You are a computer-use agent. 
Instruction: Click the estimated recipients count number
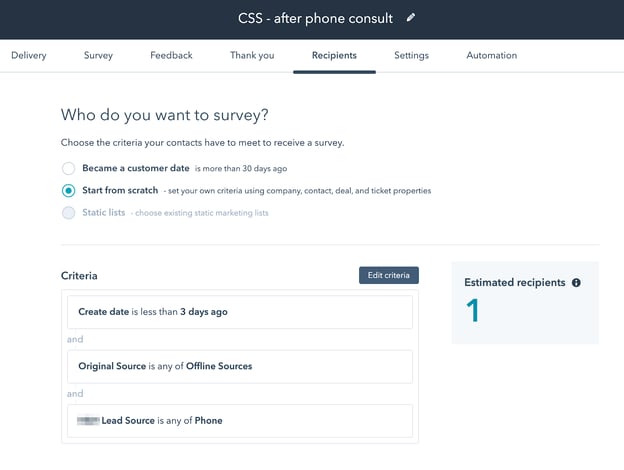(x=473, y=312)
